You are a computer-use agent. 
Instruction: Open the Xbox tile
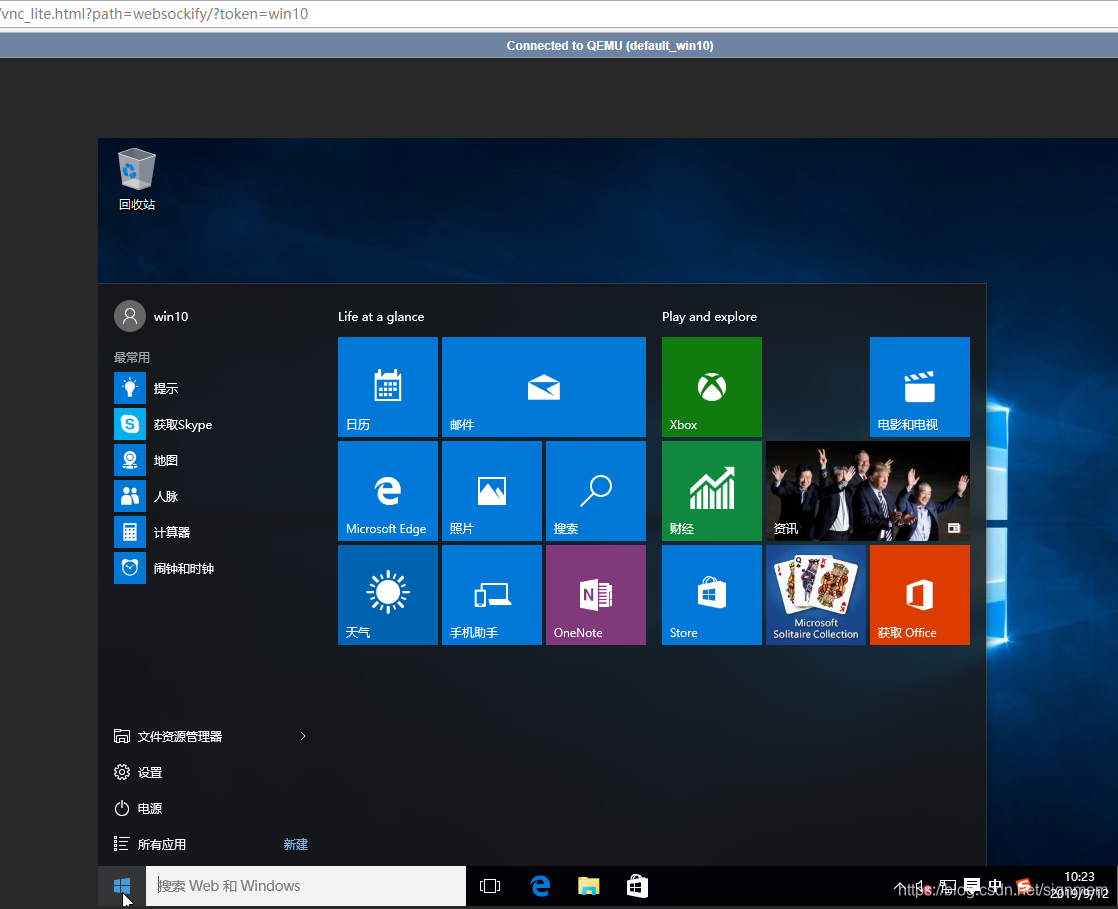[x=712, y=387]
